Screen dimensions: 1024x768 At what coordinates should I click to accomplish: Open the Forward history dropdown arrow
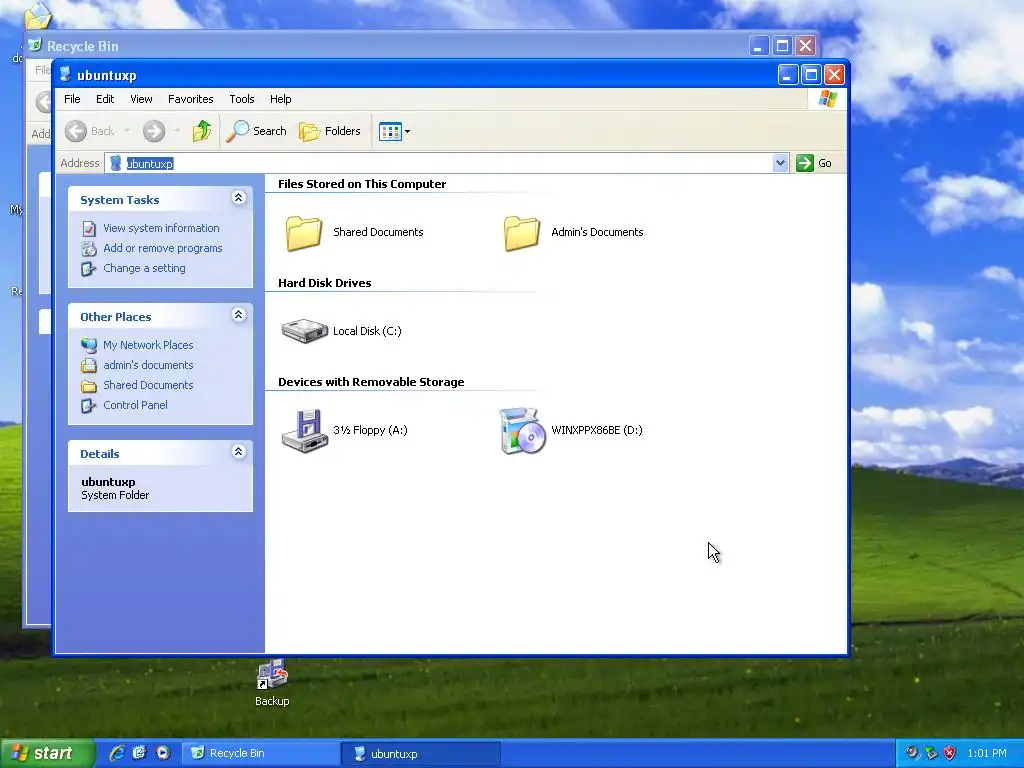coord(177,131)
